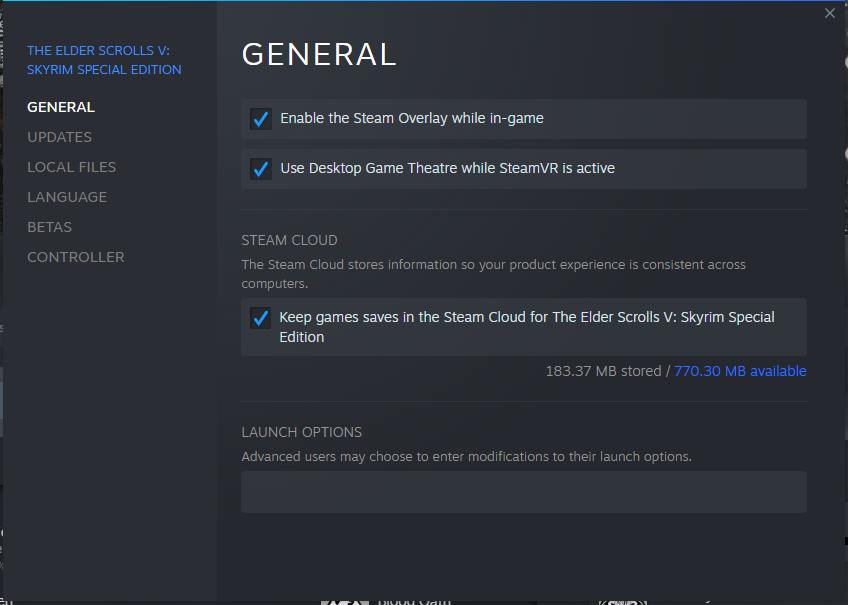The width and height of the screenshot is (848, 605).
Task: Close the Skyrim properties window
Action: [829, 13]
